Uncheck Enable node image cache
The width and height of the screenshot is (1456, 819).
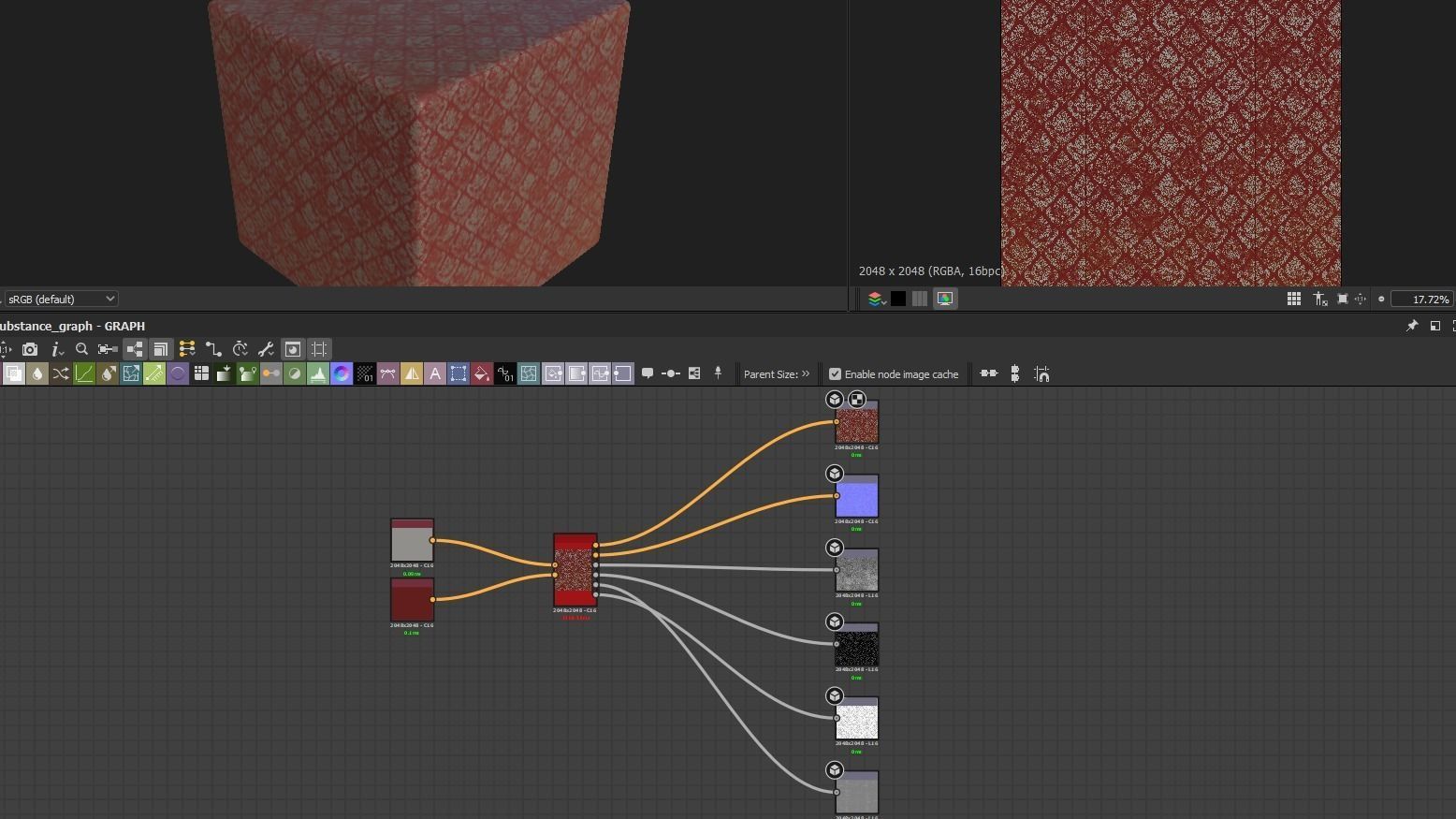click(835, 374)
